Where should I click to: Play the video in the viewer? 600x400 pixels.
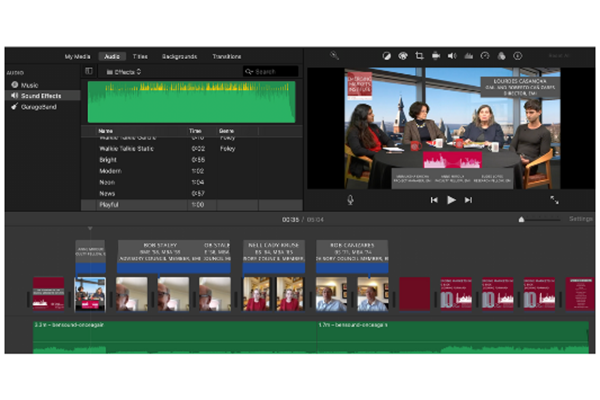click(x=451, y=200)
